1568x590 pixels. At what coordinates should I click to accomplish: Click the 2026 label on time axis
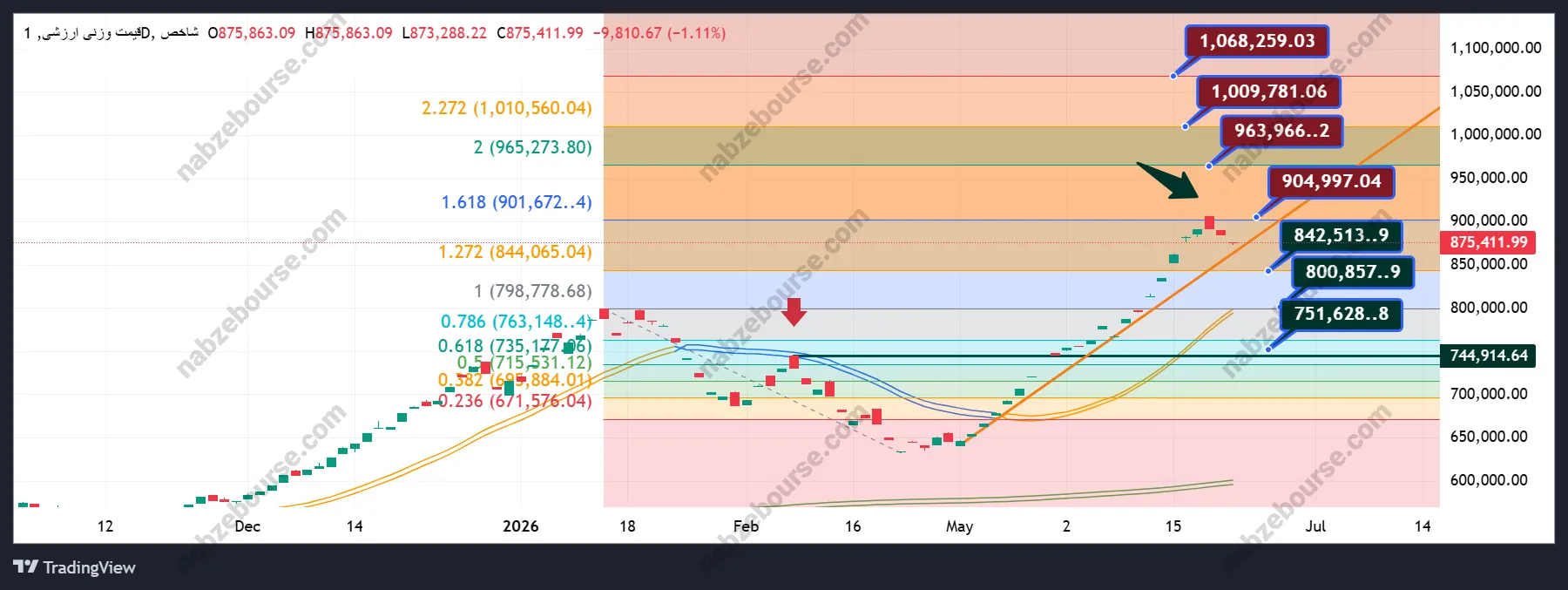tap(521, 526)
